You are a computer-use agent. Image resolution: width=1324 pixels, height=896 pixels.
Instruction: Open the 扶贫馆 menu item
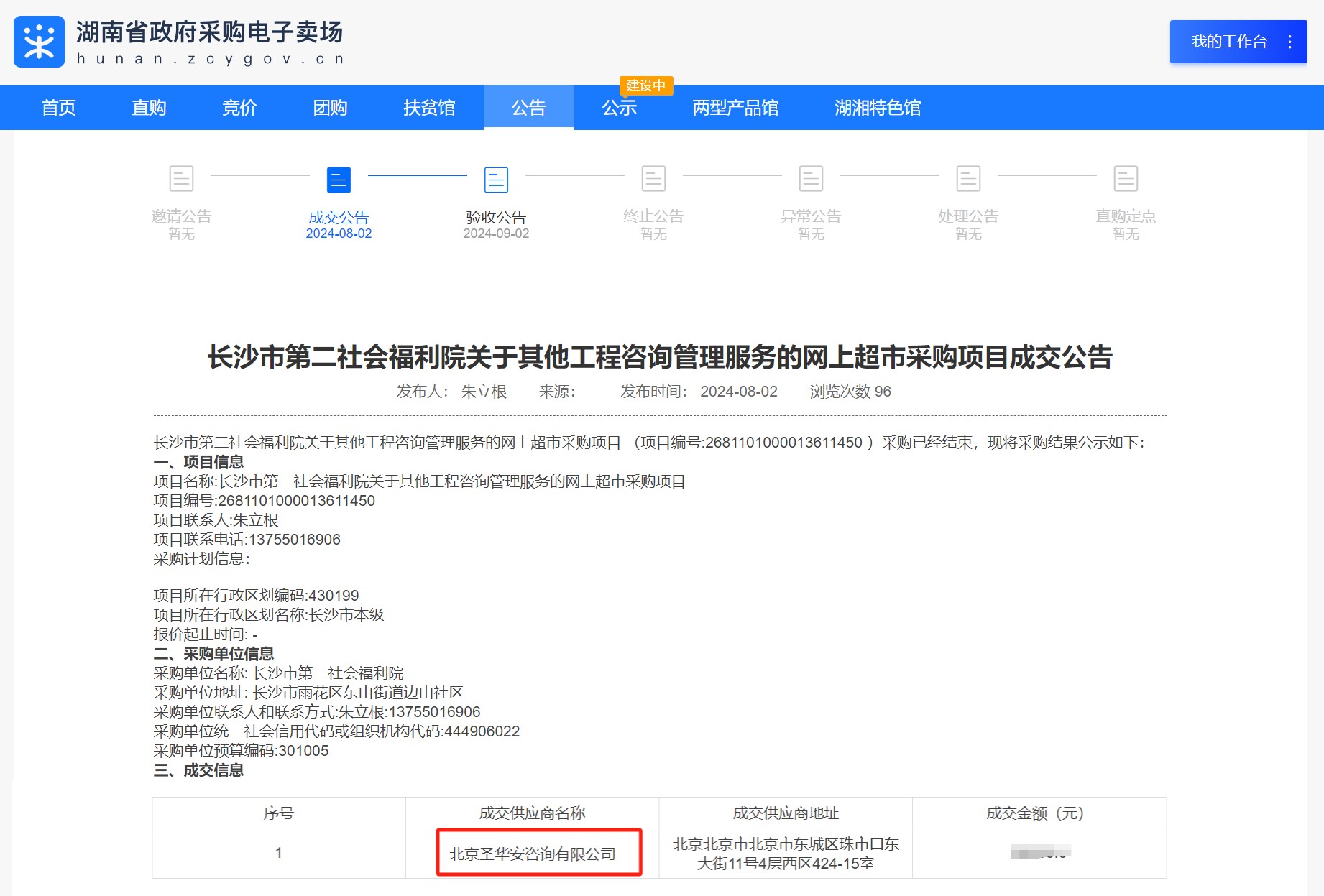tap(429, 108)
